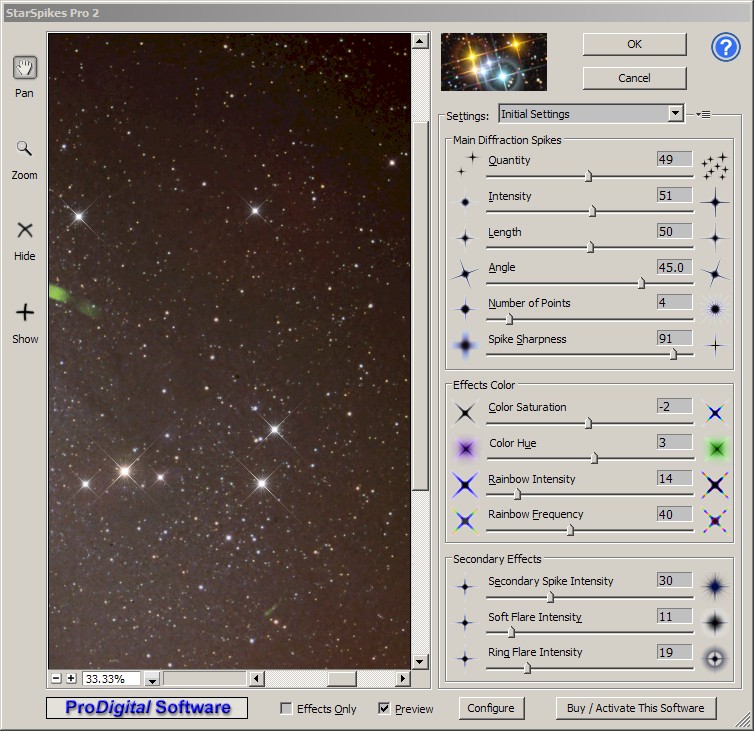Screen dimensions: 754x731
Task: Toggle the Preview checkbox
Action: [x=384, y=708]
